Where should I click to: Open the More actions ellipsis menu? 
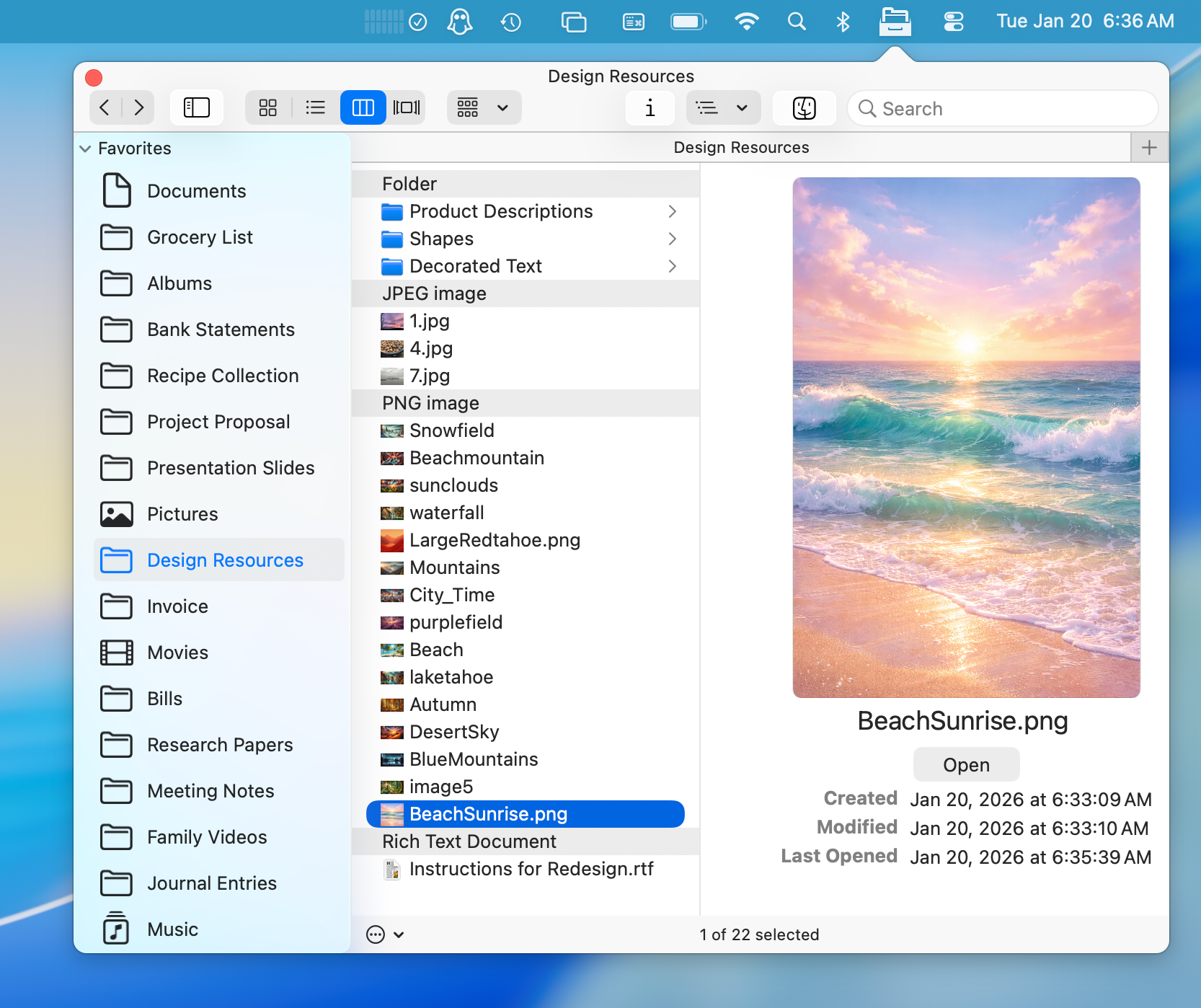[385, 934]
